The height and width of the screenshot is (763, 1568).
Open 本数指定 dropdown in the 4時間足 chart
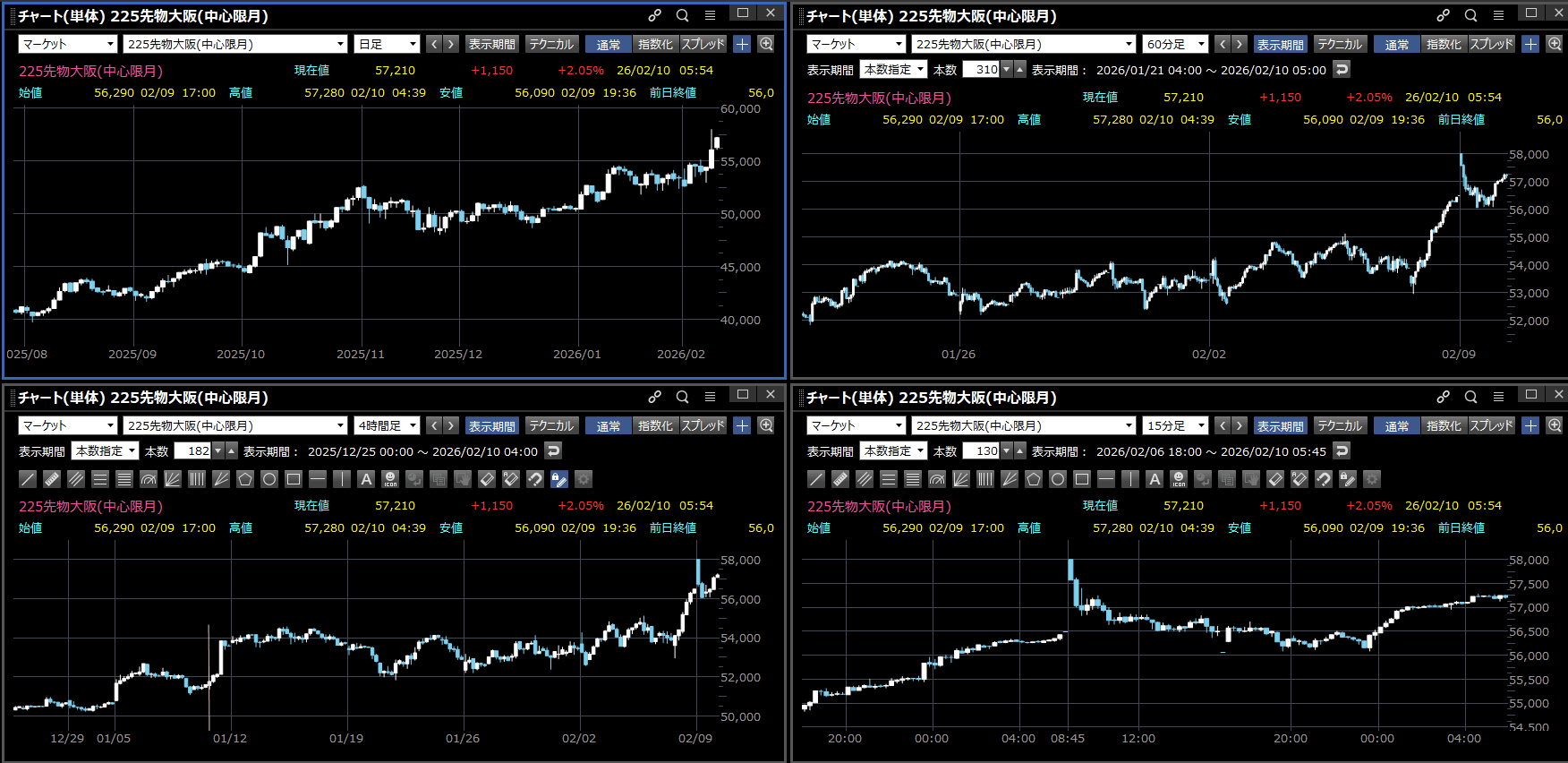[x=106, y=450]
